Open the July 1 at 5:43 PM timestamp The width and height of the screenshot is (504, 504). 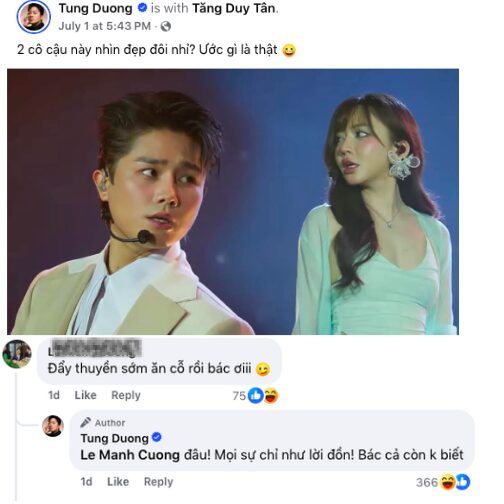(x=105, y=26)
